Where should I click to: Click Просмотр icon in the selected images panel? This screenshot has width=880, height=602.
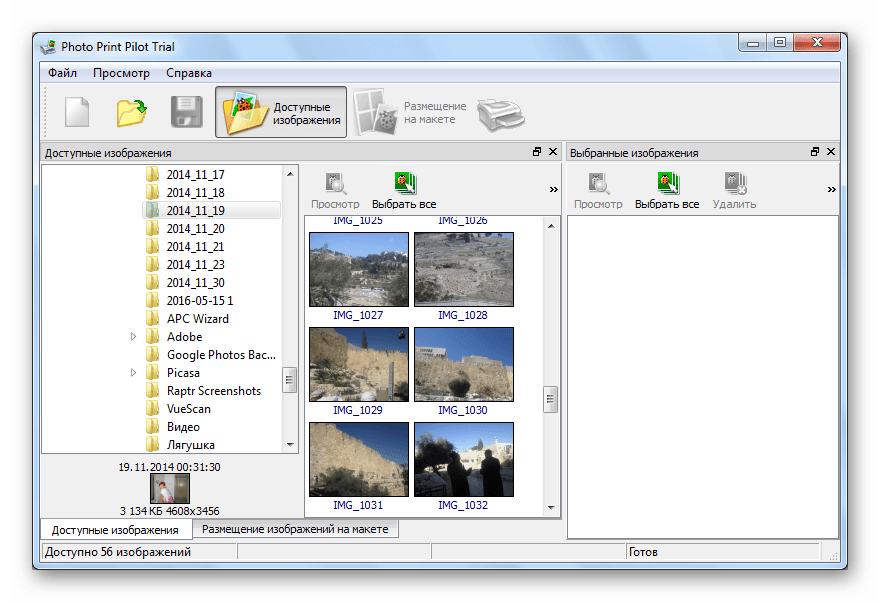[598, 191]
